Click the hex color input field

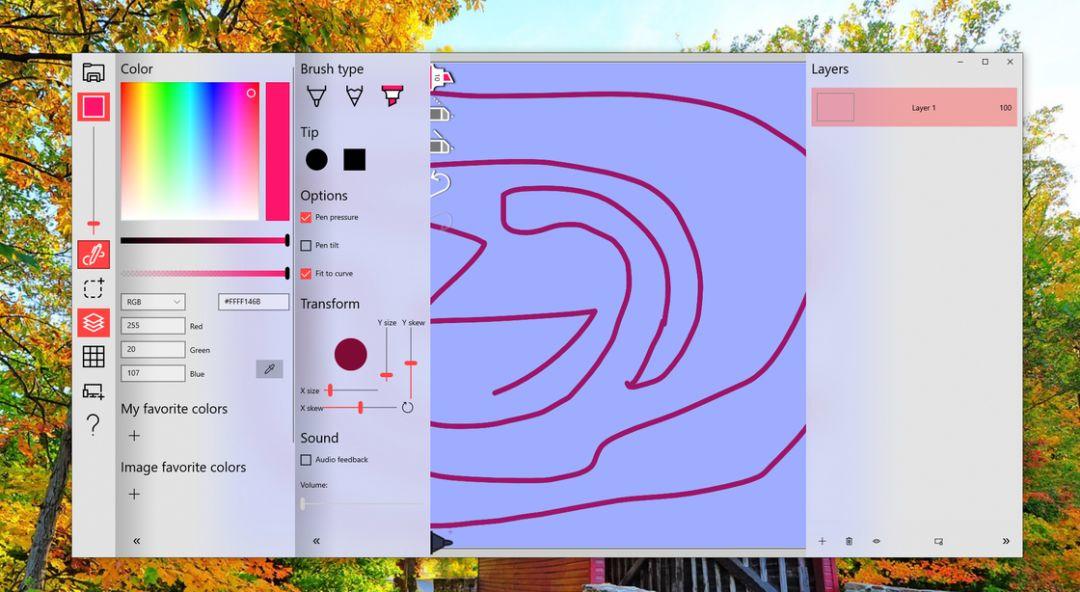tap(253, 302)
